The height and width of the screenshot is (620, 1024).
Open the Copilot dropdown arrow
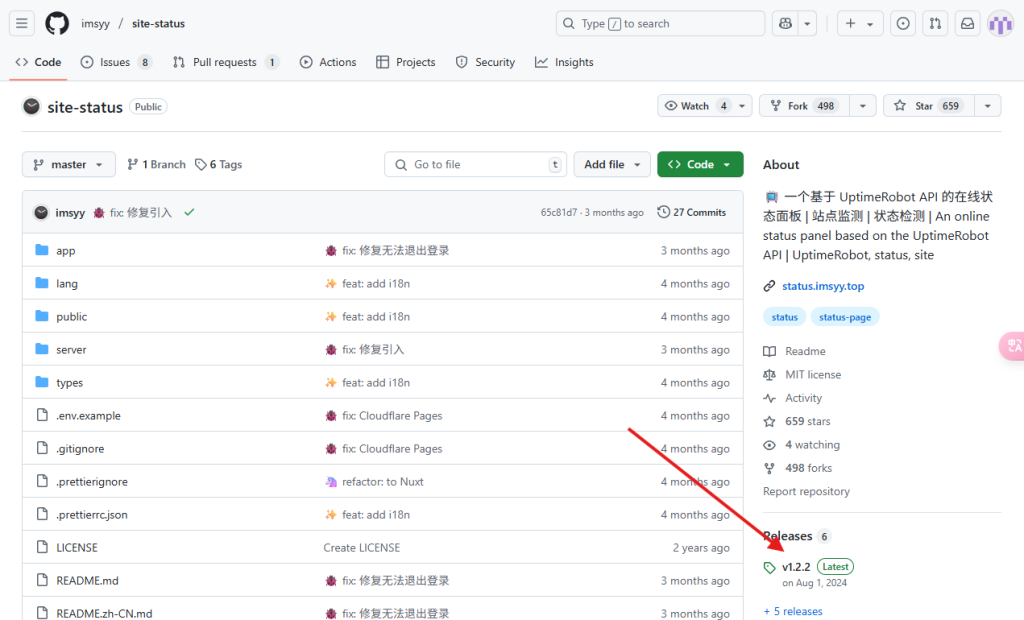coord(807,24)
